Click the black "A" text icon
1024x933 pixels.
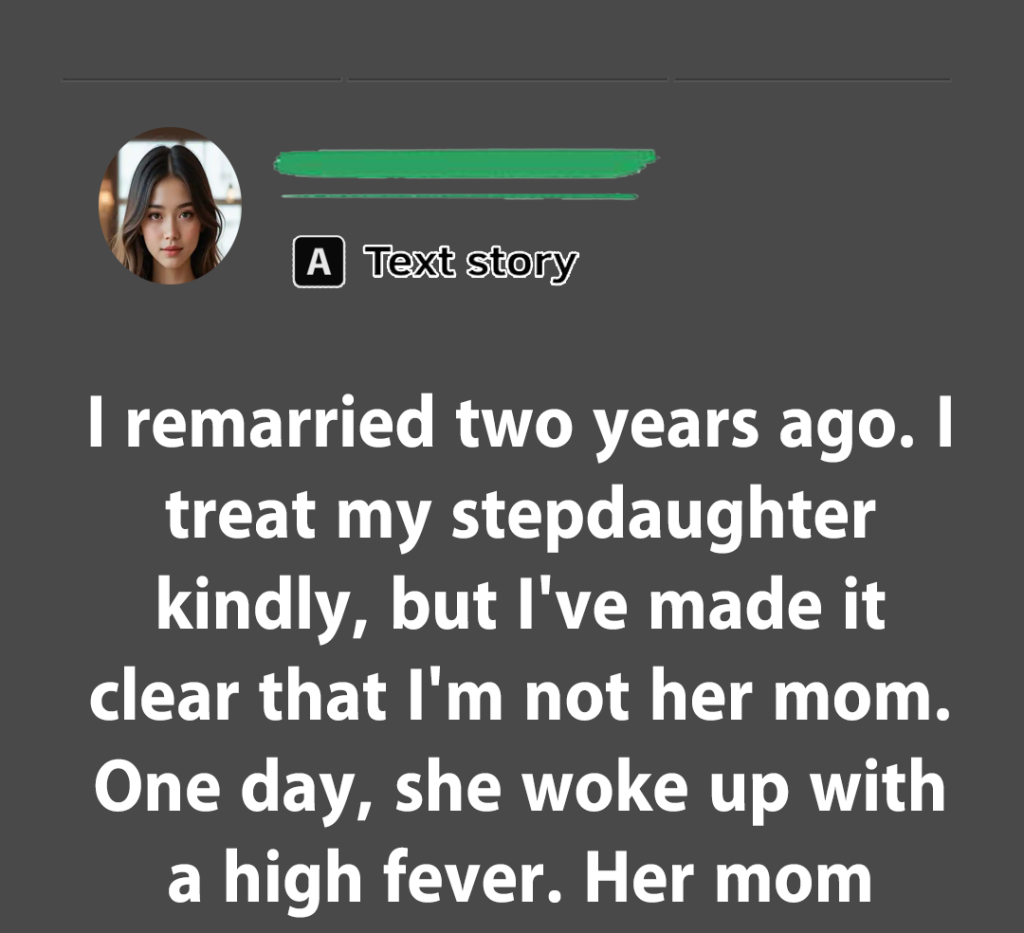point(319,263)
